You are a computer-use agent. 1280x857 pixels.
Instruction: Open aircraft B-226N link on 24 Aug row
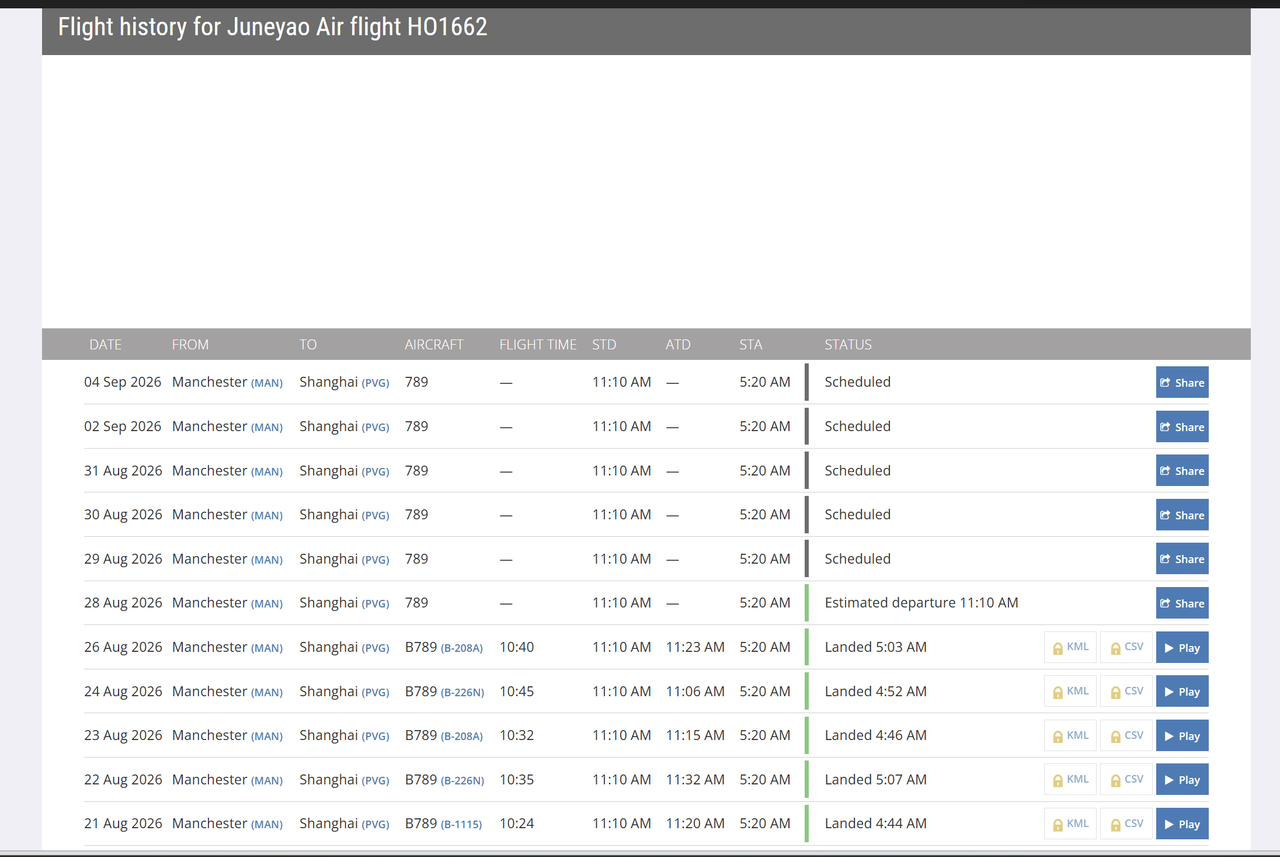(x=462, y=692)
